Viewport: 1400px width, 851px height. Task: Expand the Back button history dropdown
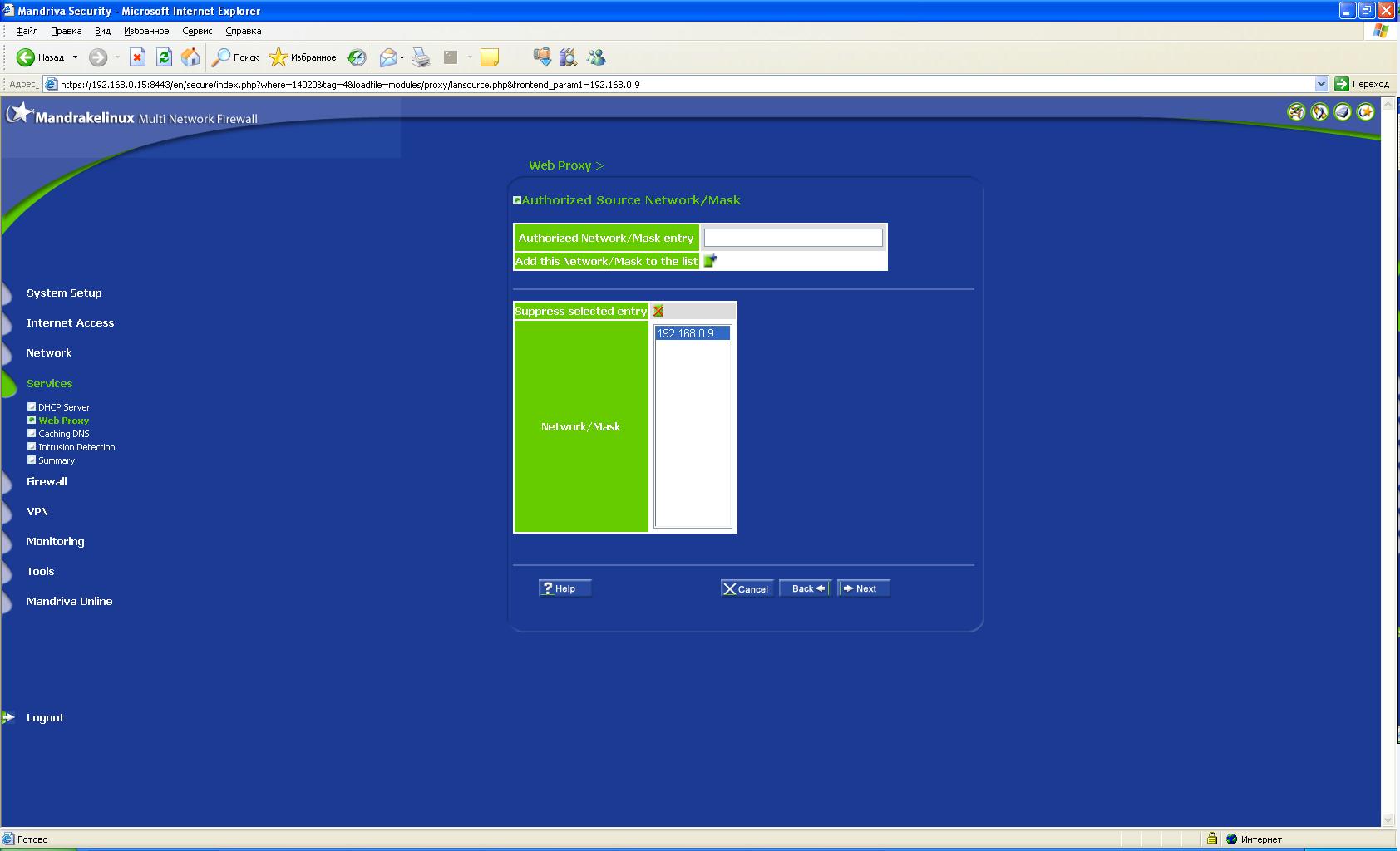click(x=75, y=57)
